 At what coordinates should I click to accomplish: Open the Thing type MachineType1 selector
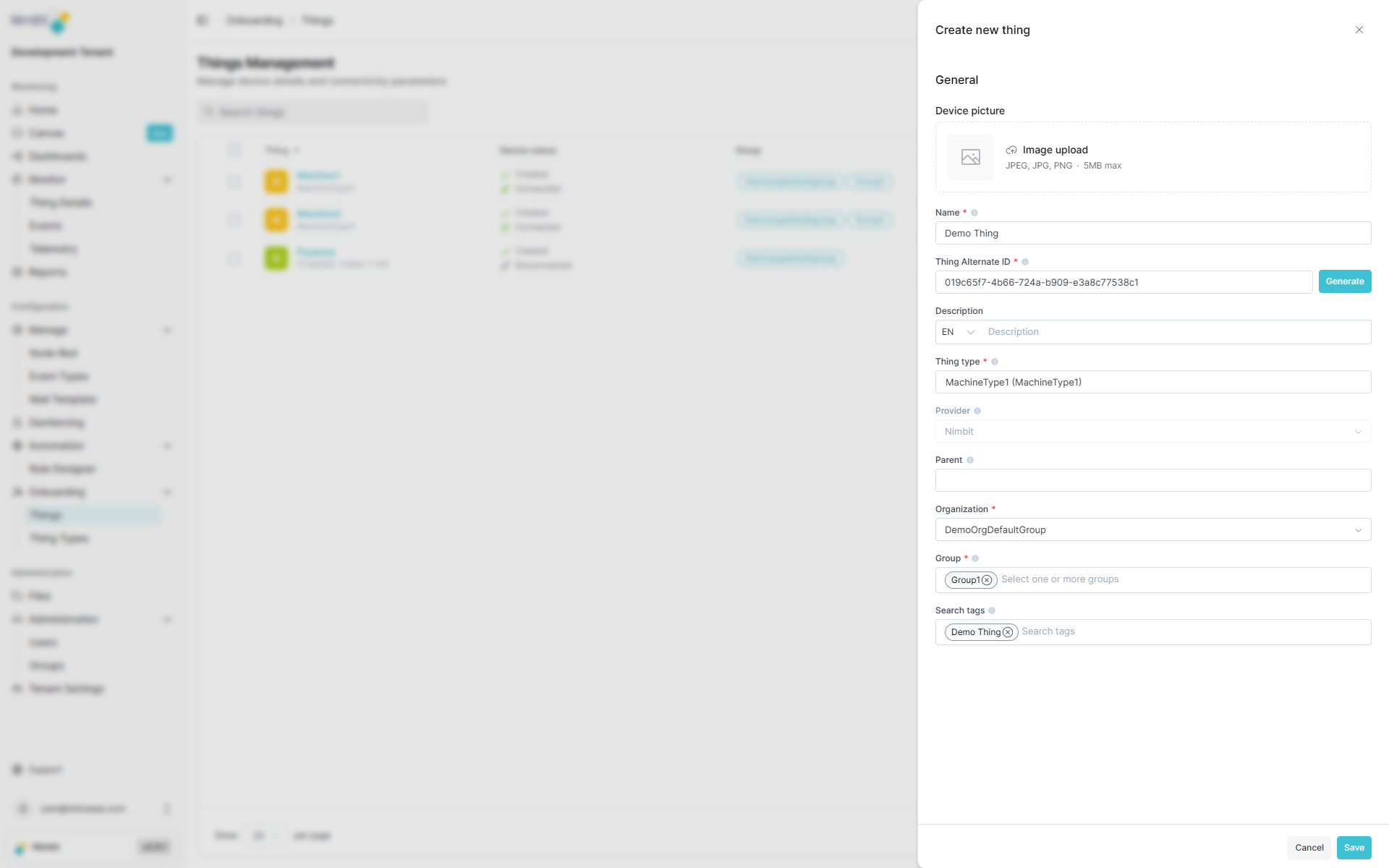pyautogui.click(x=1152, y=382)
